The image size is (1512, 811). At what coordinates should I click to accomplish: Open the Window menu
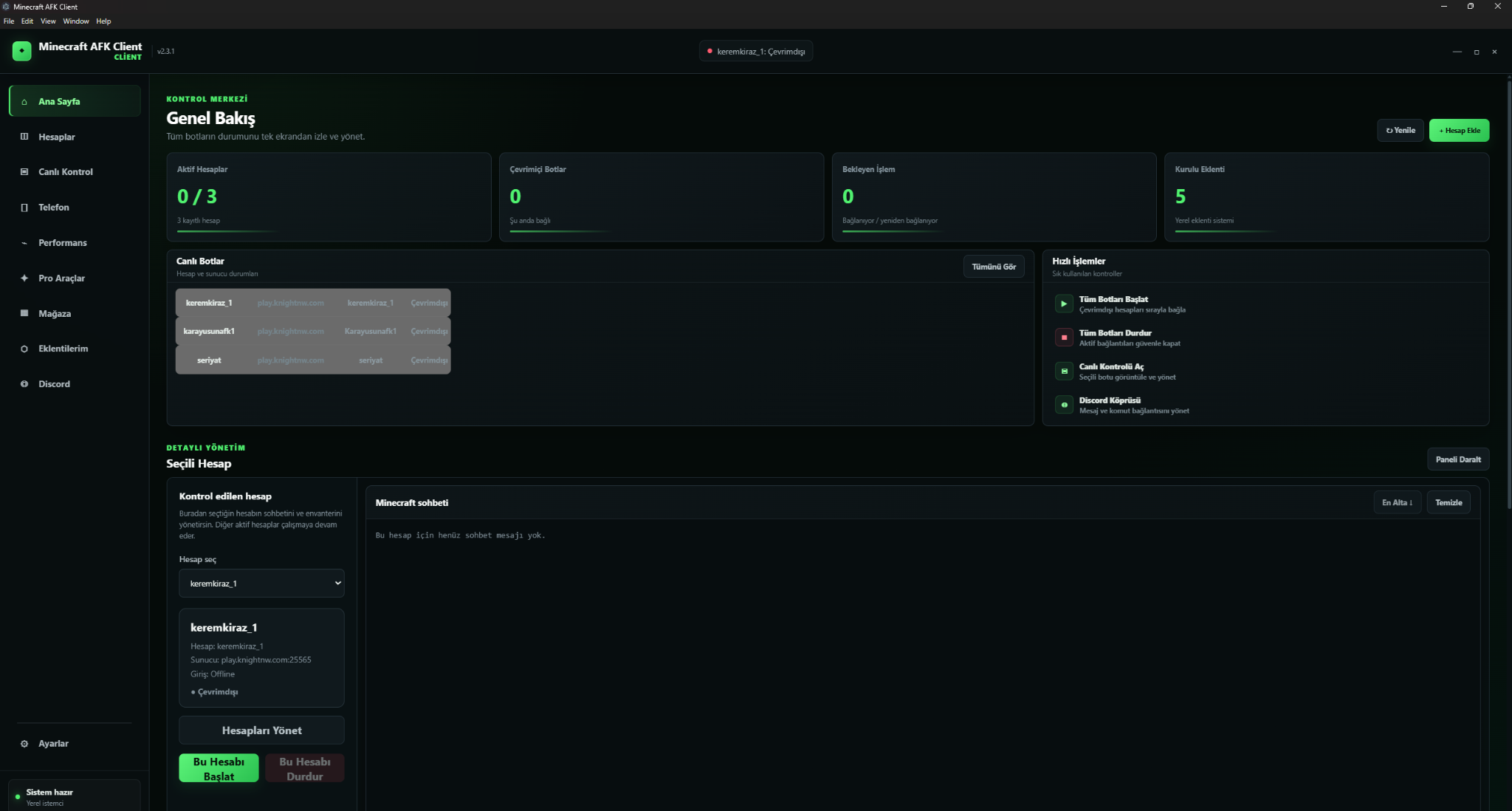(76, 21)
